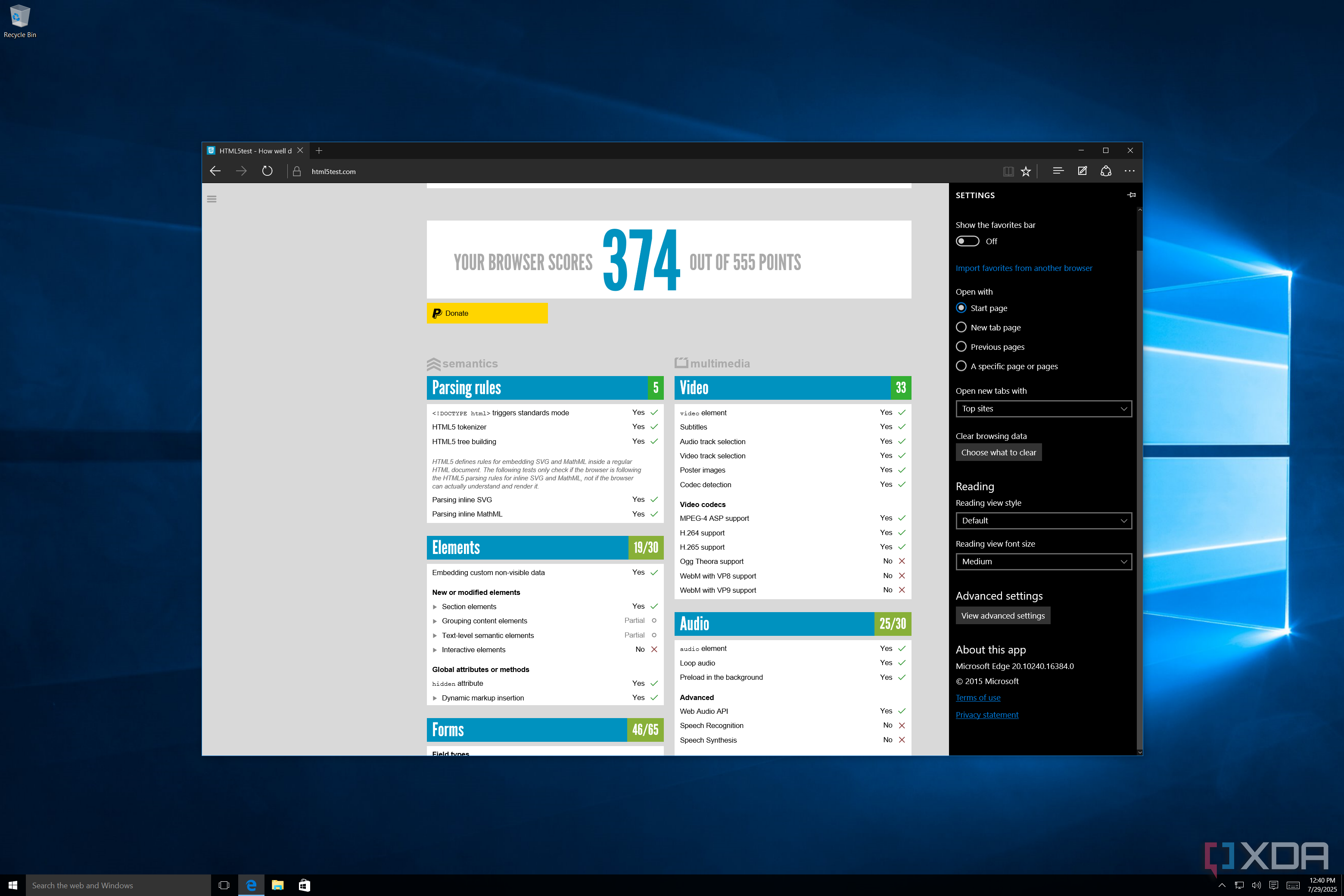The height and width of the screenshot is (896, 1344).
Task: Click 'H.265 support' row text
Action: click(x=702, y=547)
